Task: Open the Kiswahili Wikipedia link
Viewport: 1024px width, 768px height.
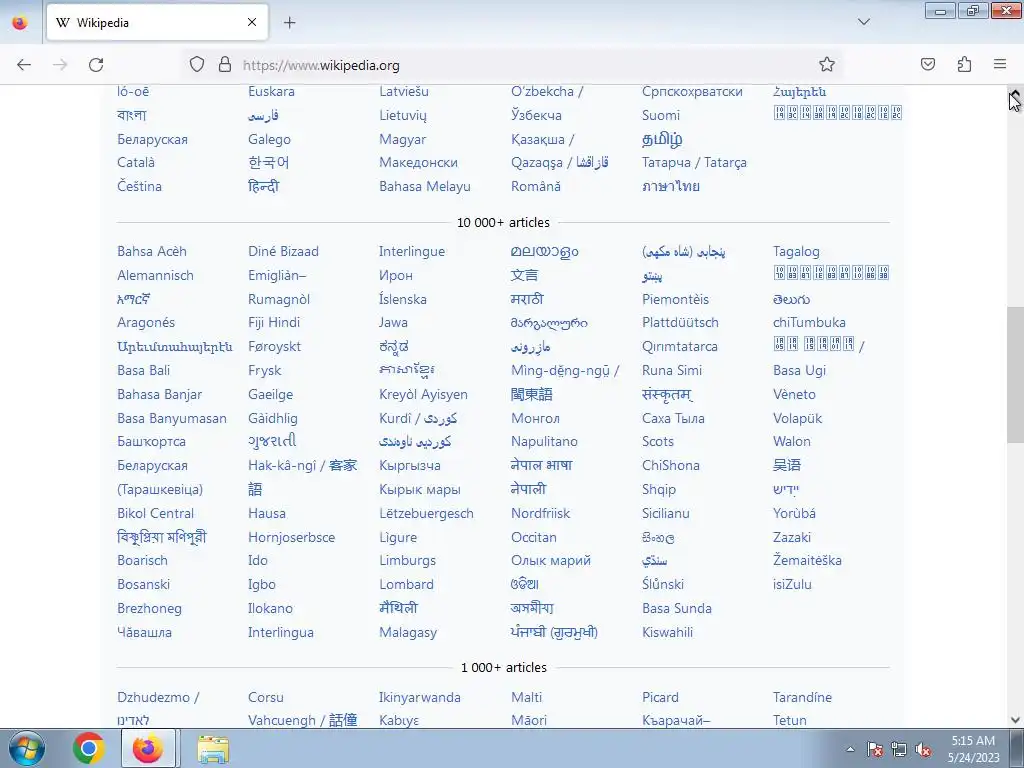Action: point(667,632)
